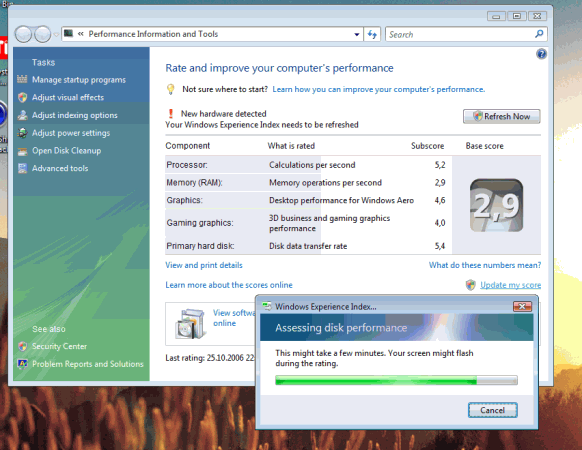Select the Processor row label
This screenshot has width=582, height=450.
[187, 165]
